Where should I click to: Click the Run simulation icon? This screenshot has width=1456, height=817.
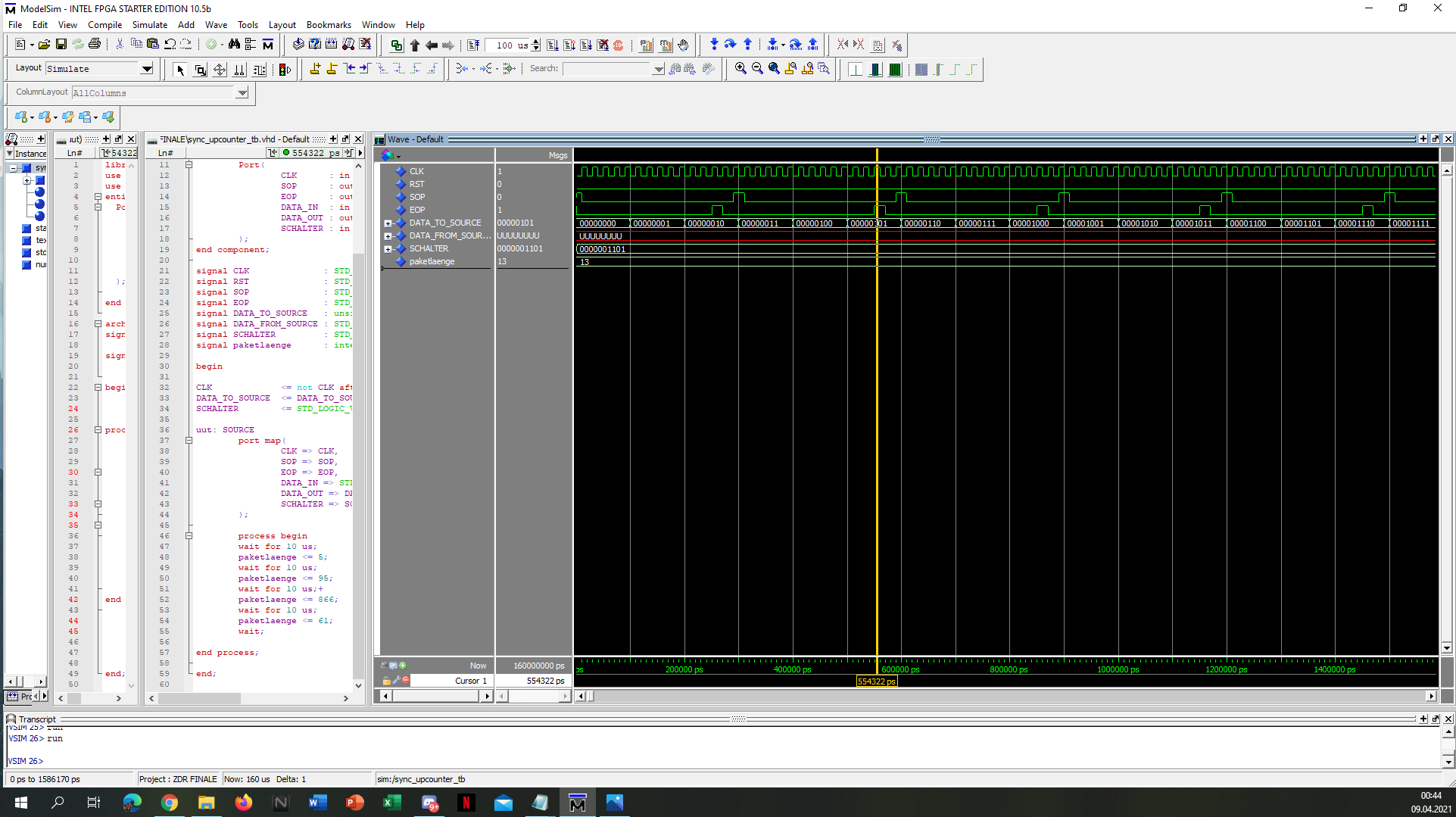point(553,45)
